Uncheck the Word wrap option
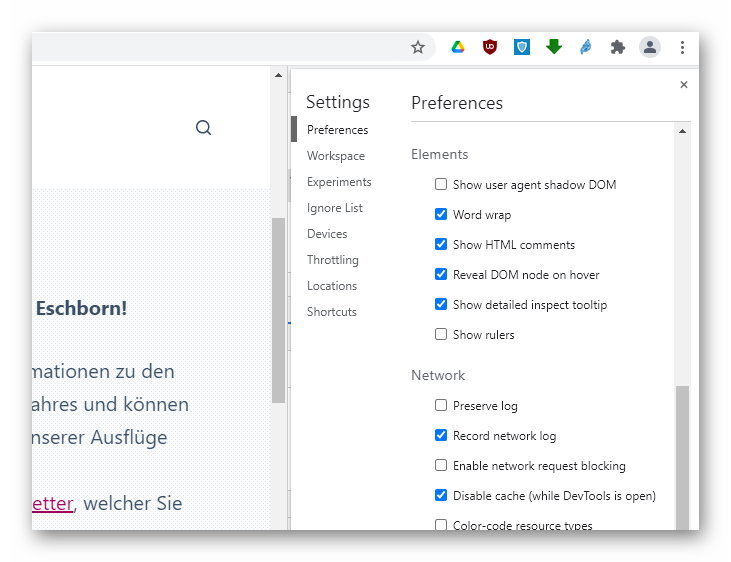Viewport: 731px width, 562px height. click(441, 215)
